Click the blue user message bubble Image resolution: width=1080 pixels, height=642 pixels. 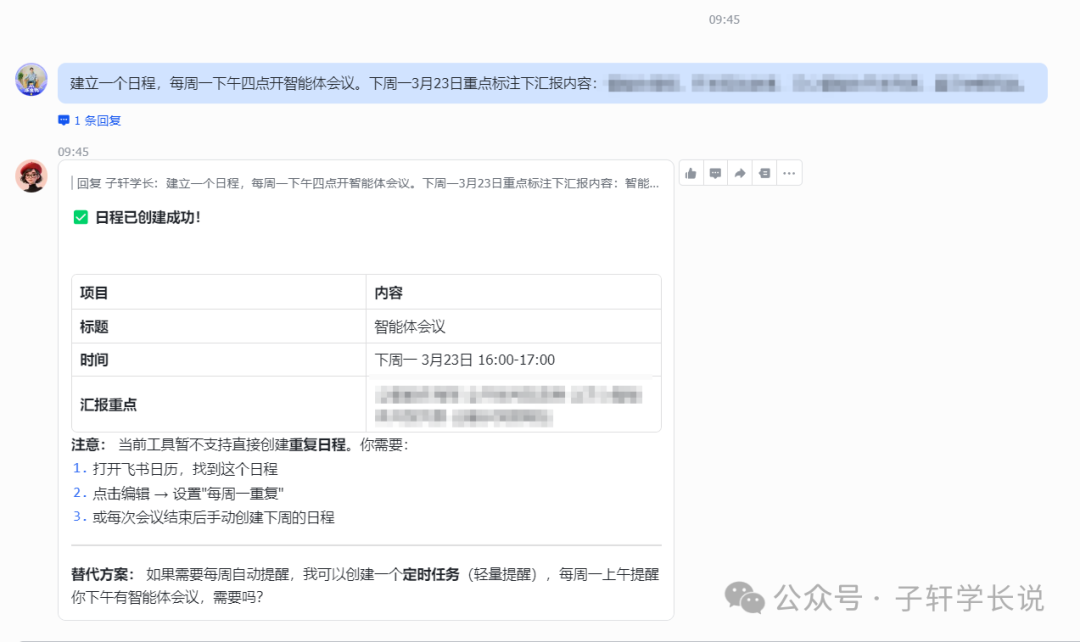pyautogui.click(x=552, y=83)
